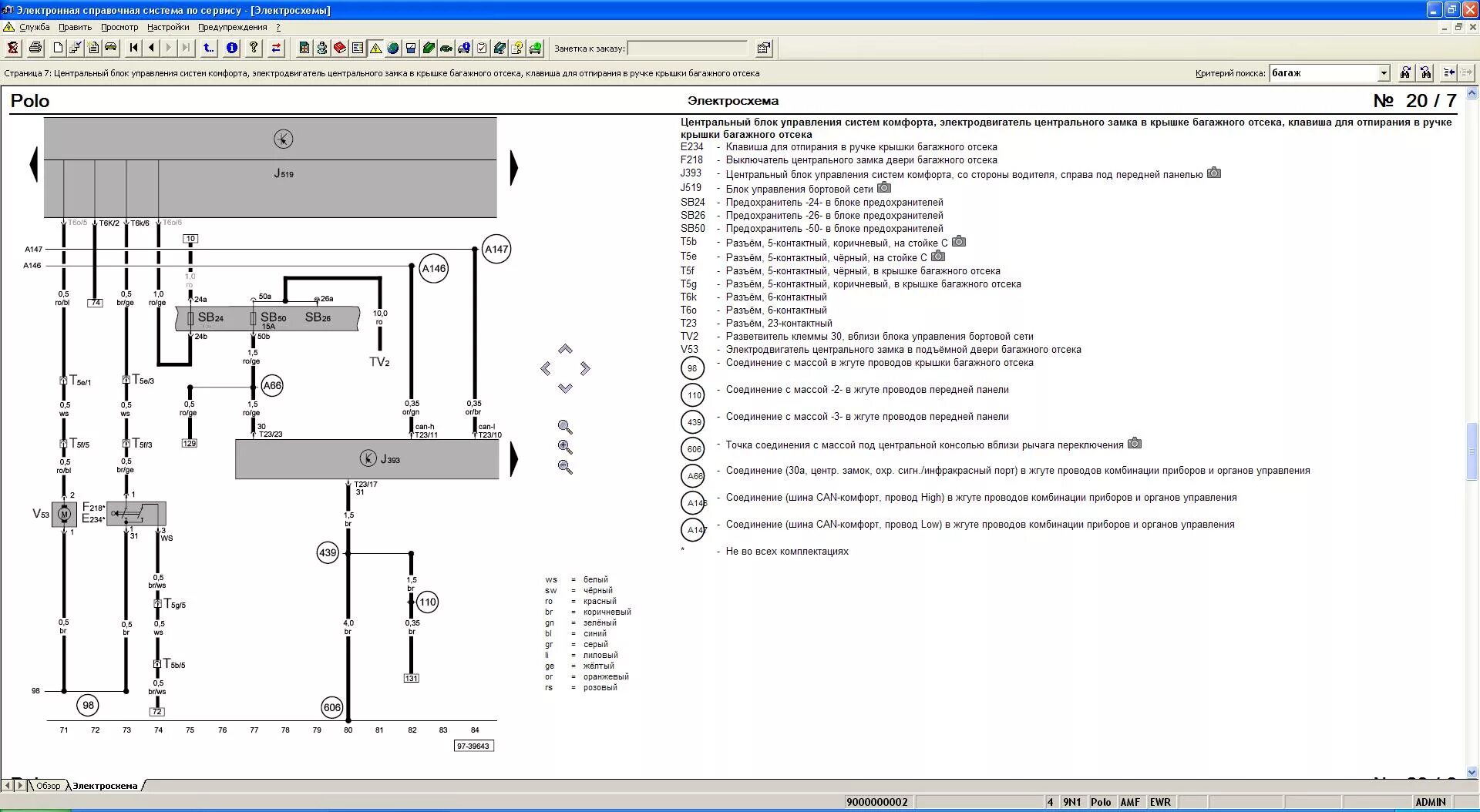Switch to the Обзор tab
This screenshot has width=1480, height=812.
click(48, 786)
